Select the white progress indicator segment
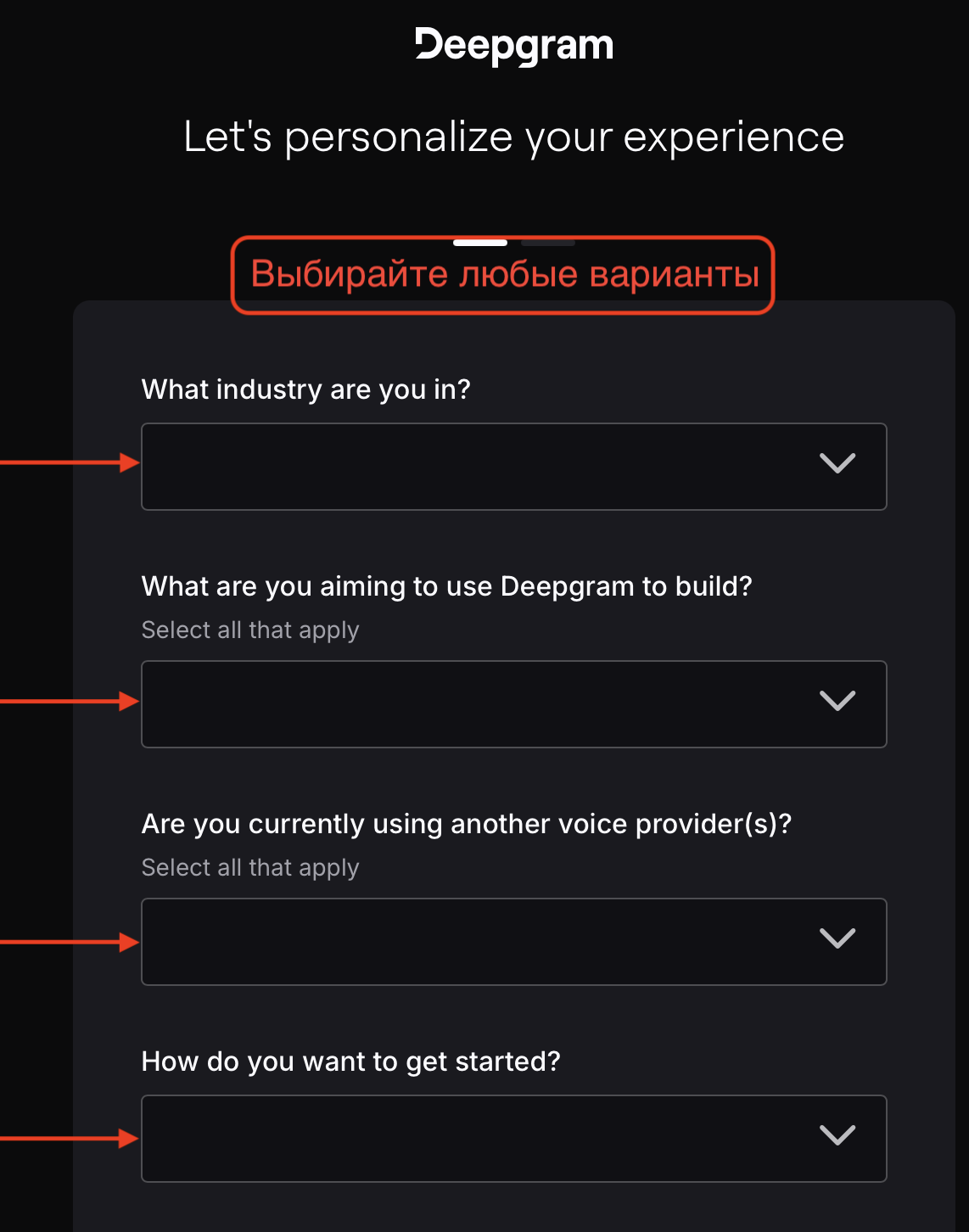Viewport: 969px width, 1232px height. (480, 242)
